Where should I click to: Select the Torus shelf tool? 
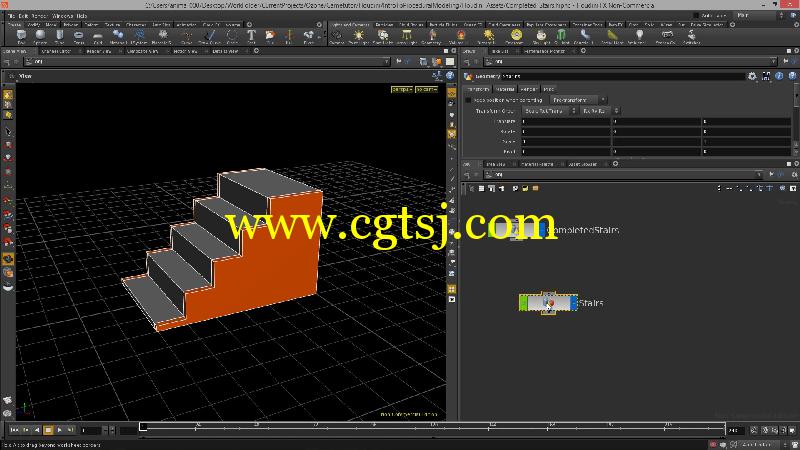point(79,36)
